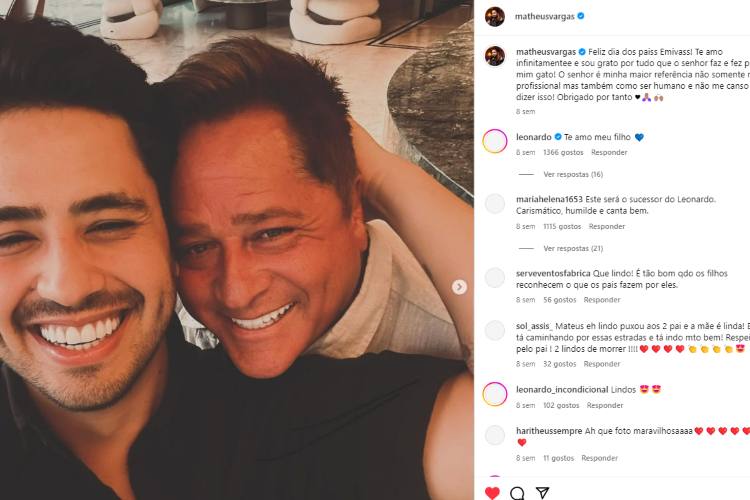Open the leonardo username link
Image resolution: width=750 pixels, height=500 pixels.
[x=537, y=136]
